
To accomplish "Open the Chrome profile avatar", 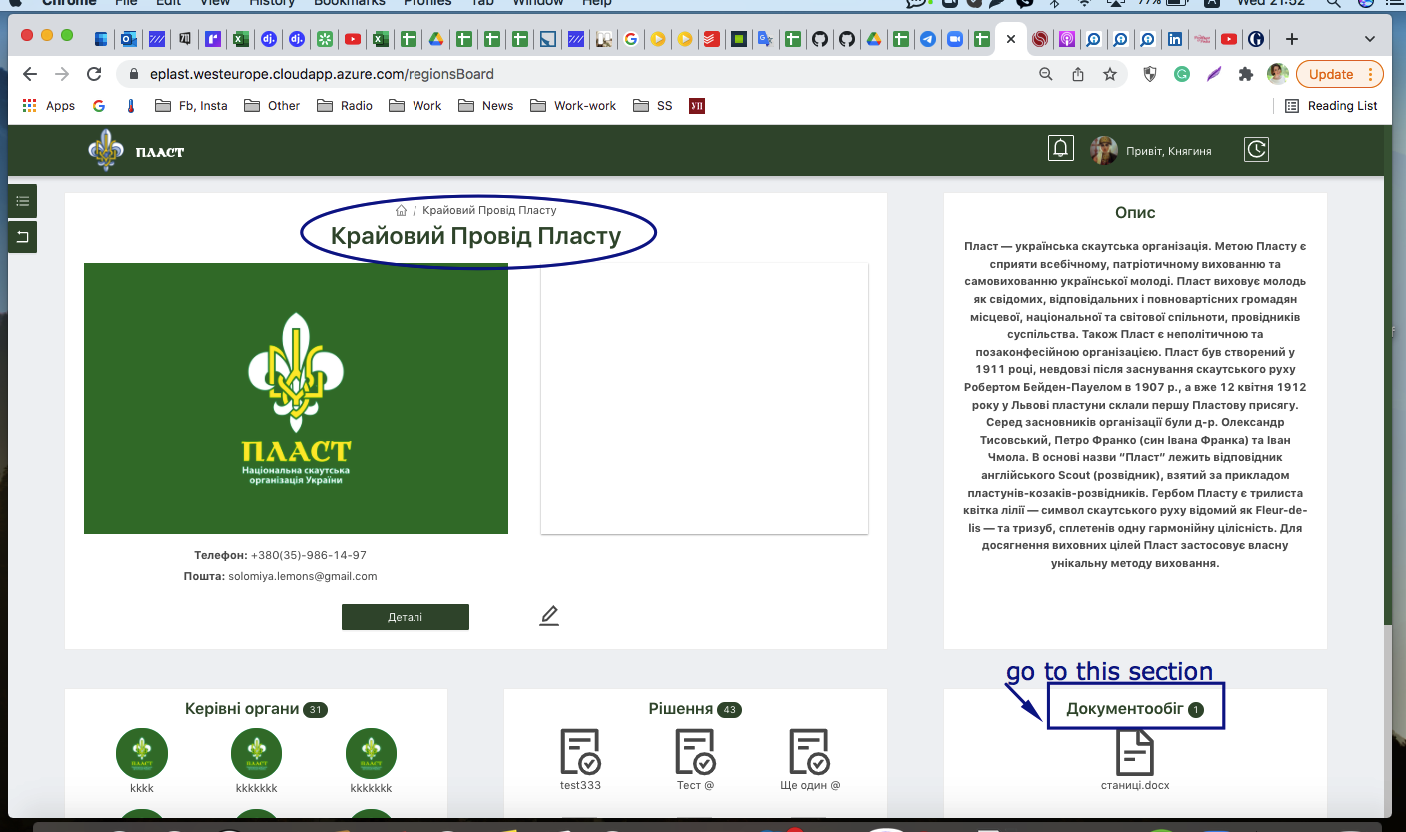I will point(1277,74).
